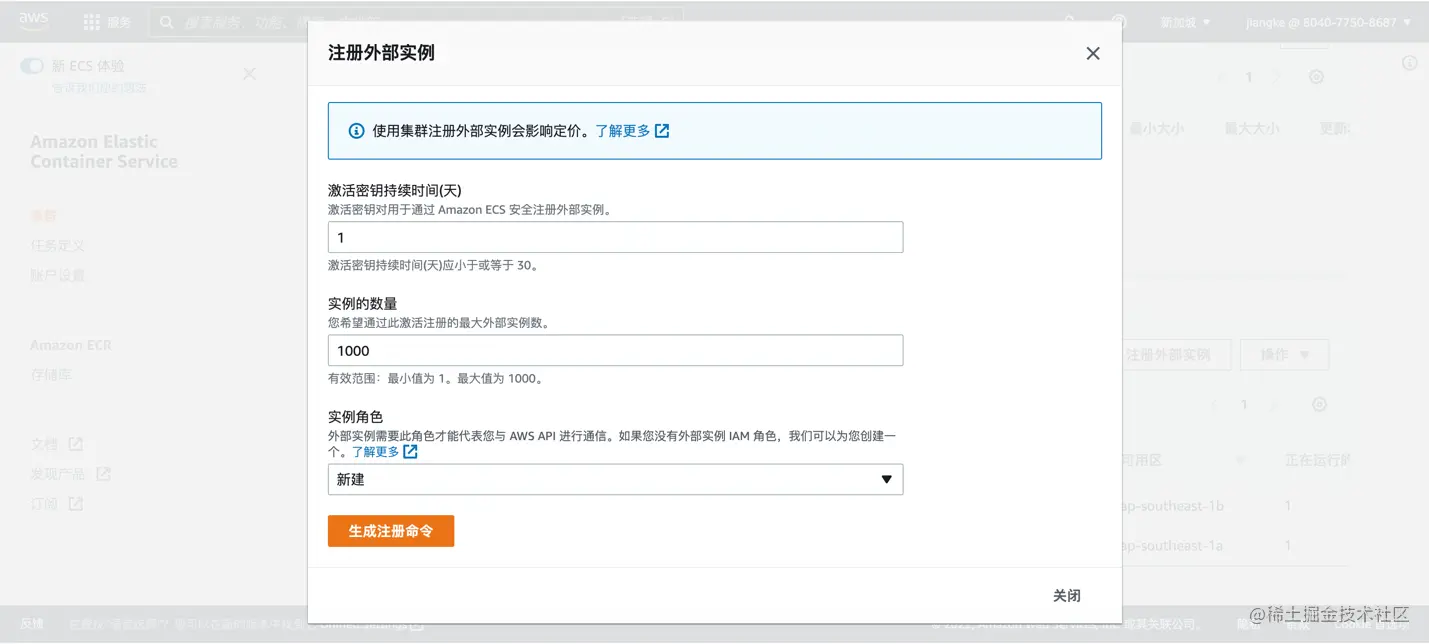Screen dimensions: 1429x644
Task: Sort by the 可用区 column header
Action: pyautogui.click(x=1141, y=460)
